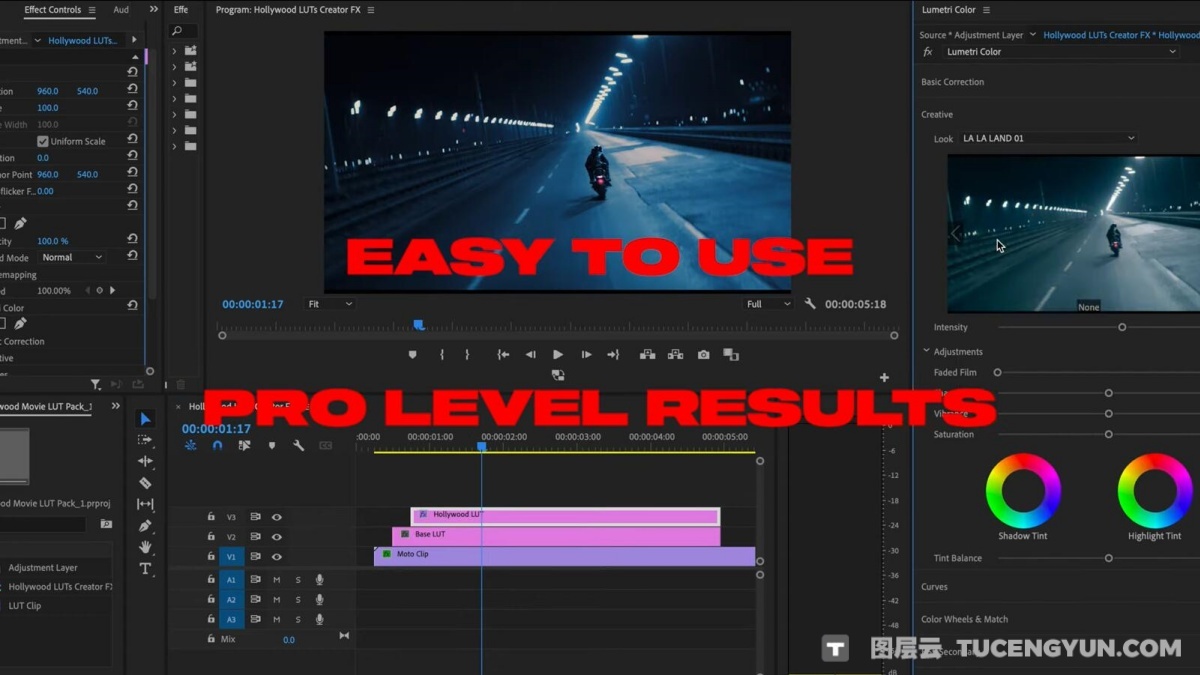
Task: Click the Mark Out bracket button
Action: 466,355
